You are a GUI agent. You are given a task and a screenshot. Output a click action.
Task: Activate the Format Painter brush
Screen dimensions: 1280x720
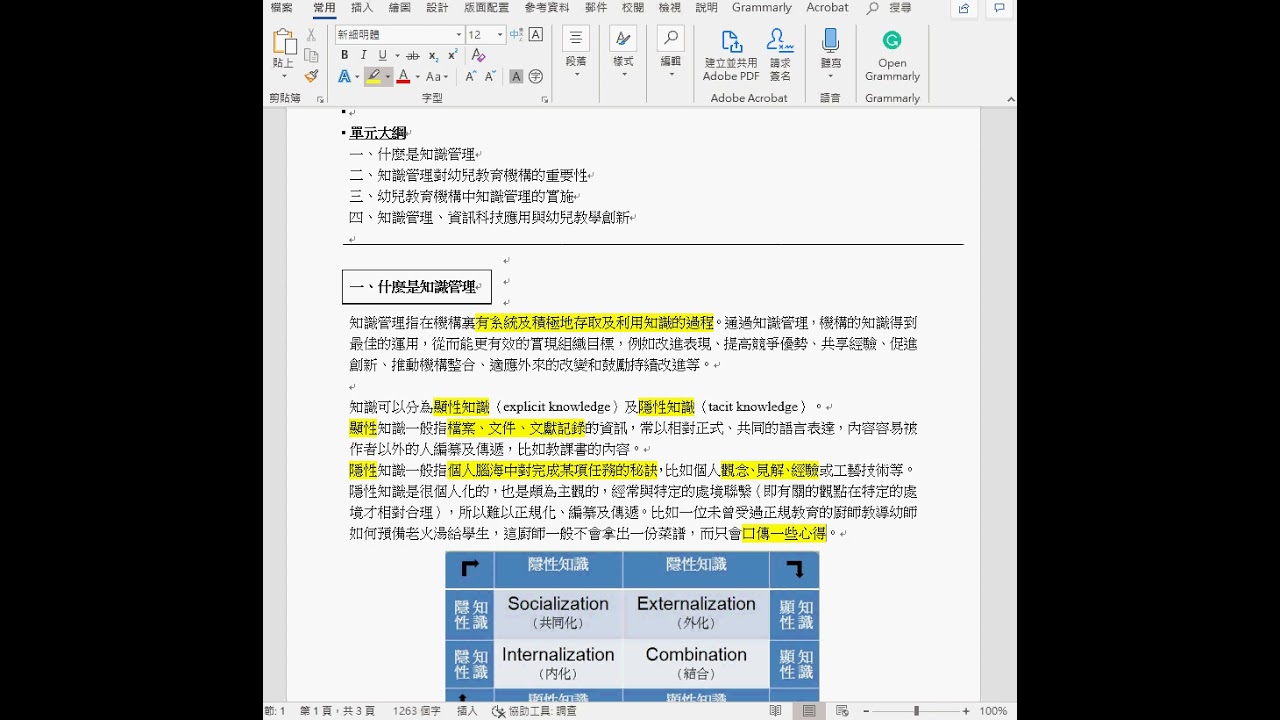pos(311,76)
